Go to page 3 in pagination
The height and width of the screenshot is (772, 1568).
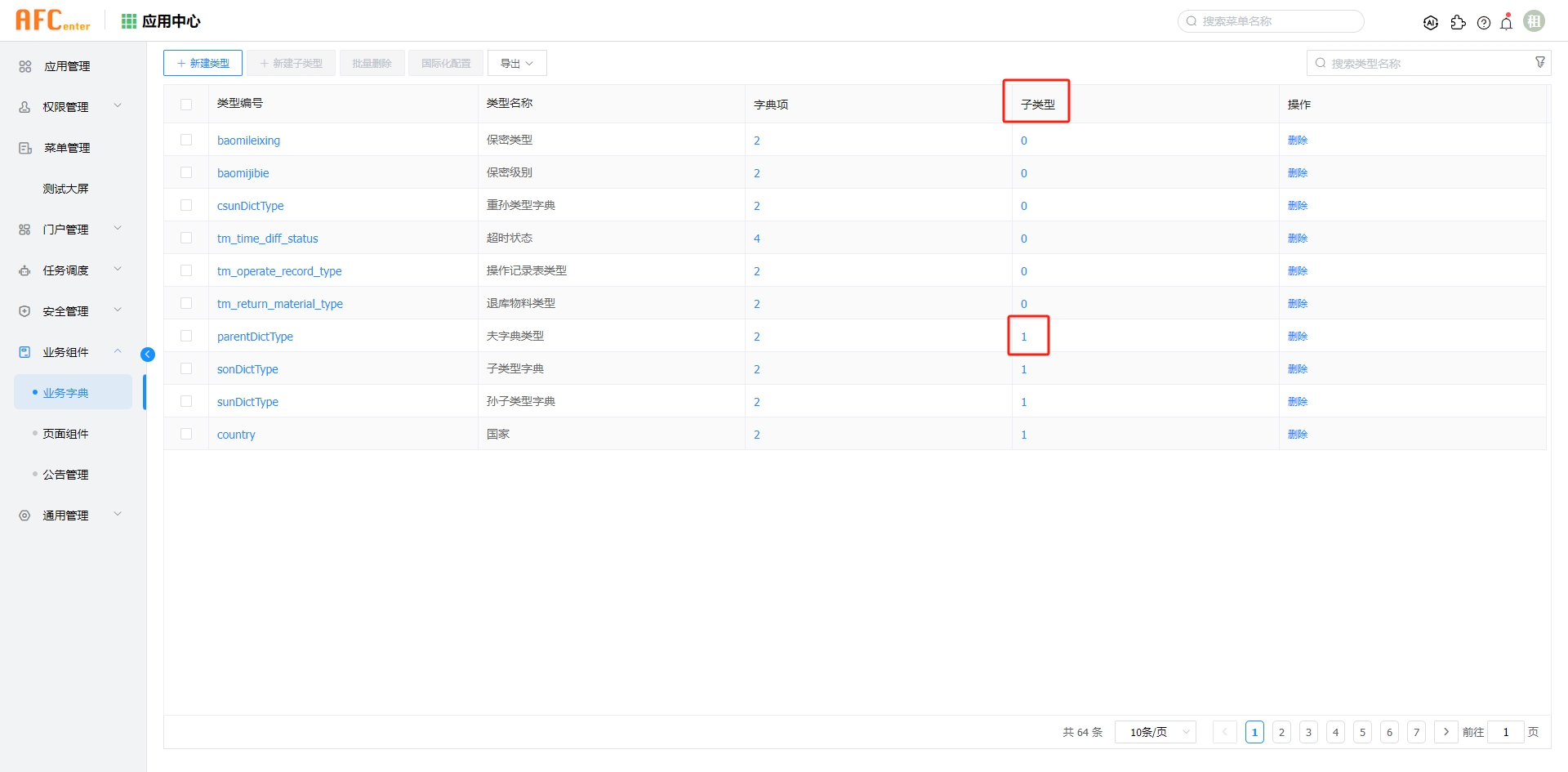click(1308, 732)
